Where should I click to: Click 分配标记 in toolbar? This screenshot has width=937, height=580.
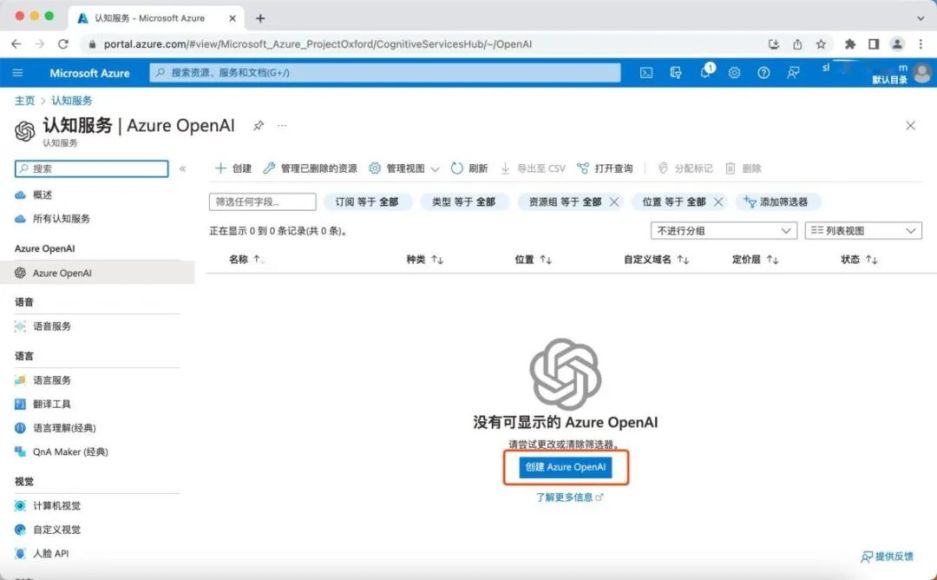click(685, 168)
